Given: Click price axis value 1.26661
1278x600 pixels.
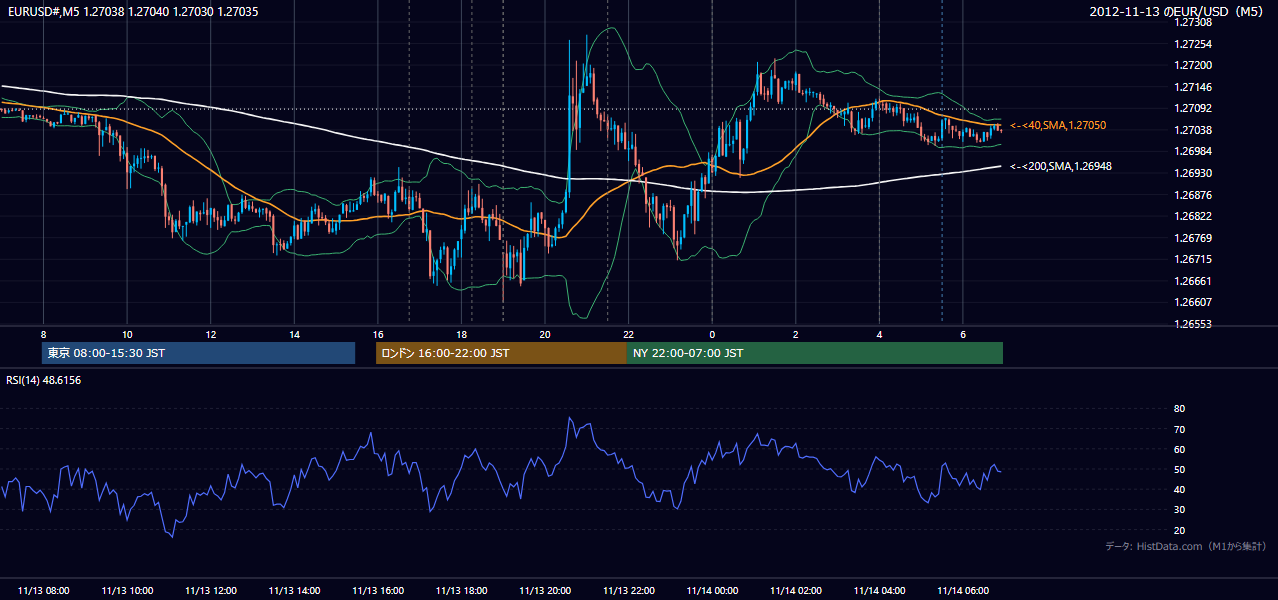Looking at the screenshot, I should click(x=1192, y=281).
